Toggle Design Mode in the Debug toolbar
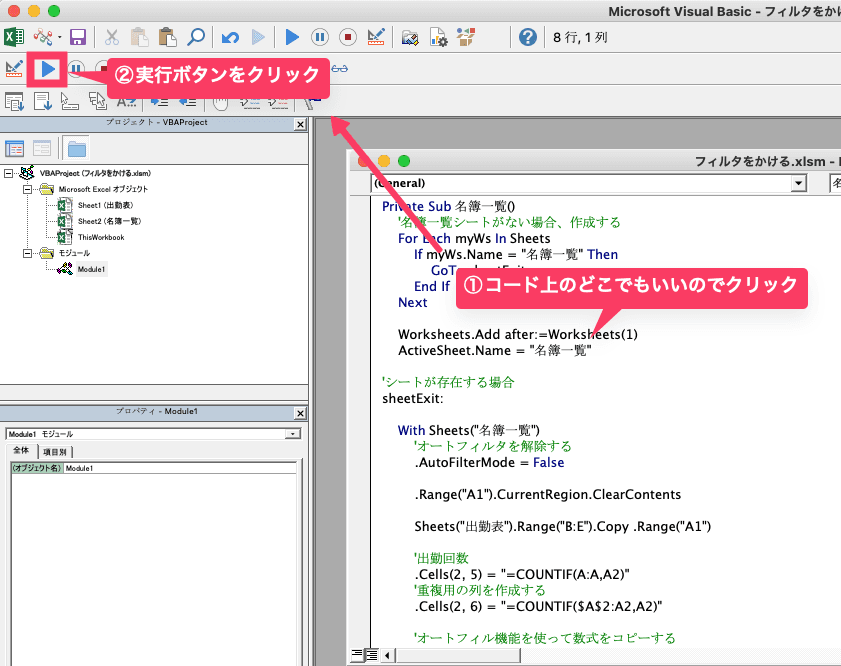 (x=14, y=69)
